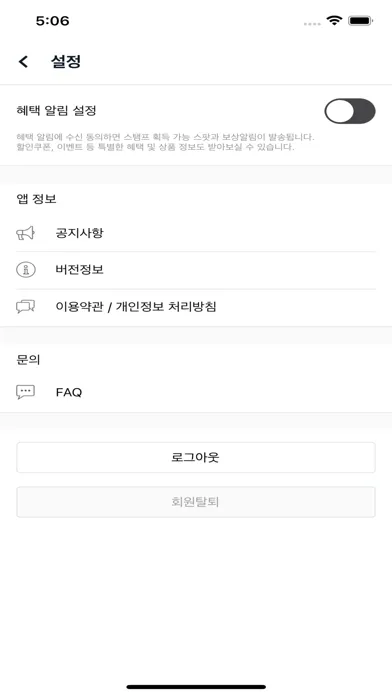Screen dimensions: 392x696
Task: Open the FAQ text entry
Action: pos(69,392)
